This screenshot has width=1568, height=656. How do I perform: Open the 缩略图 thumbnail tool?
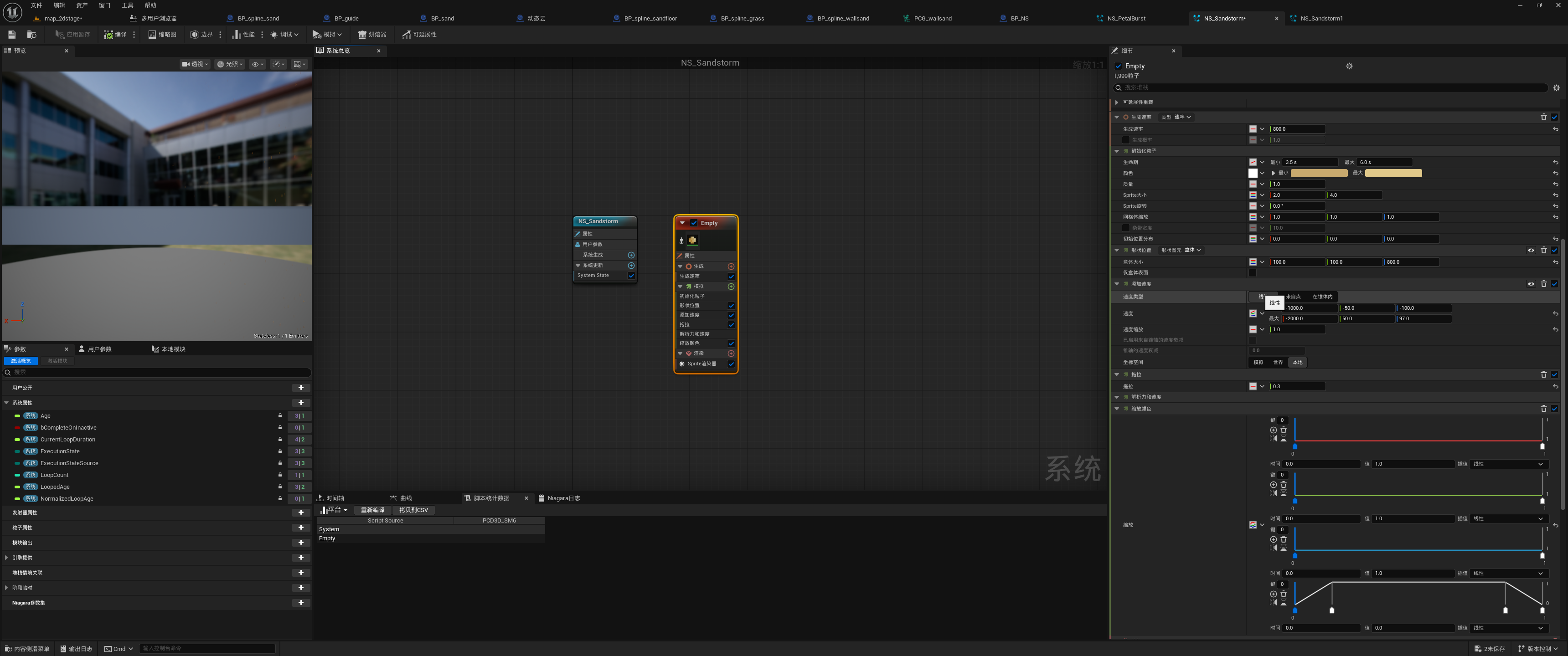point(162,35)
